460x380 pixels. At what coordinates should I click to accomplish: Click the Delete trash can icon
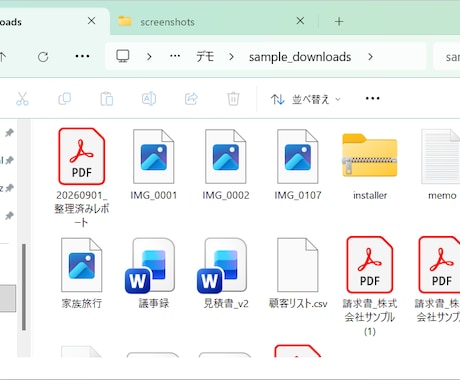pyautogui.click(x=233, y=99)
